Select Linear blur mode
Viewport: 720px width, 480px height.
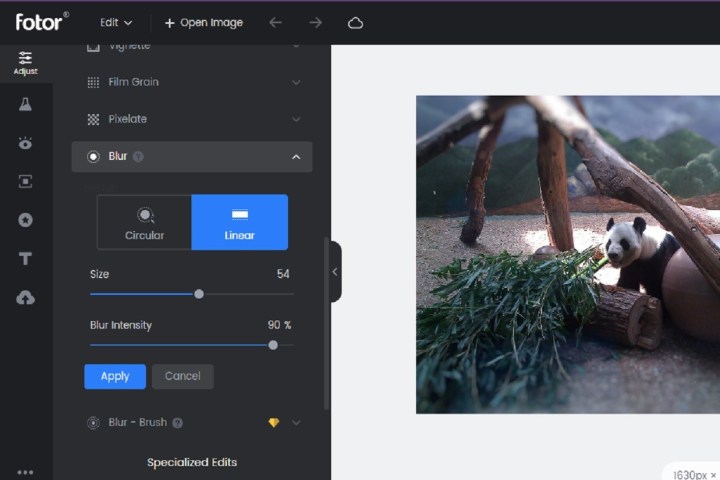(240, 222)
